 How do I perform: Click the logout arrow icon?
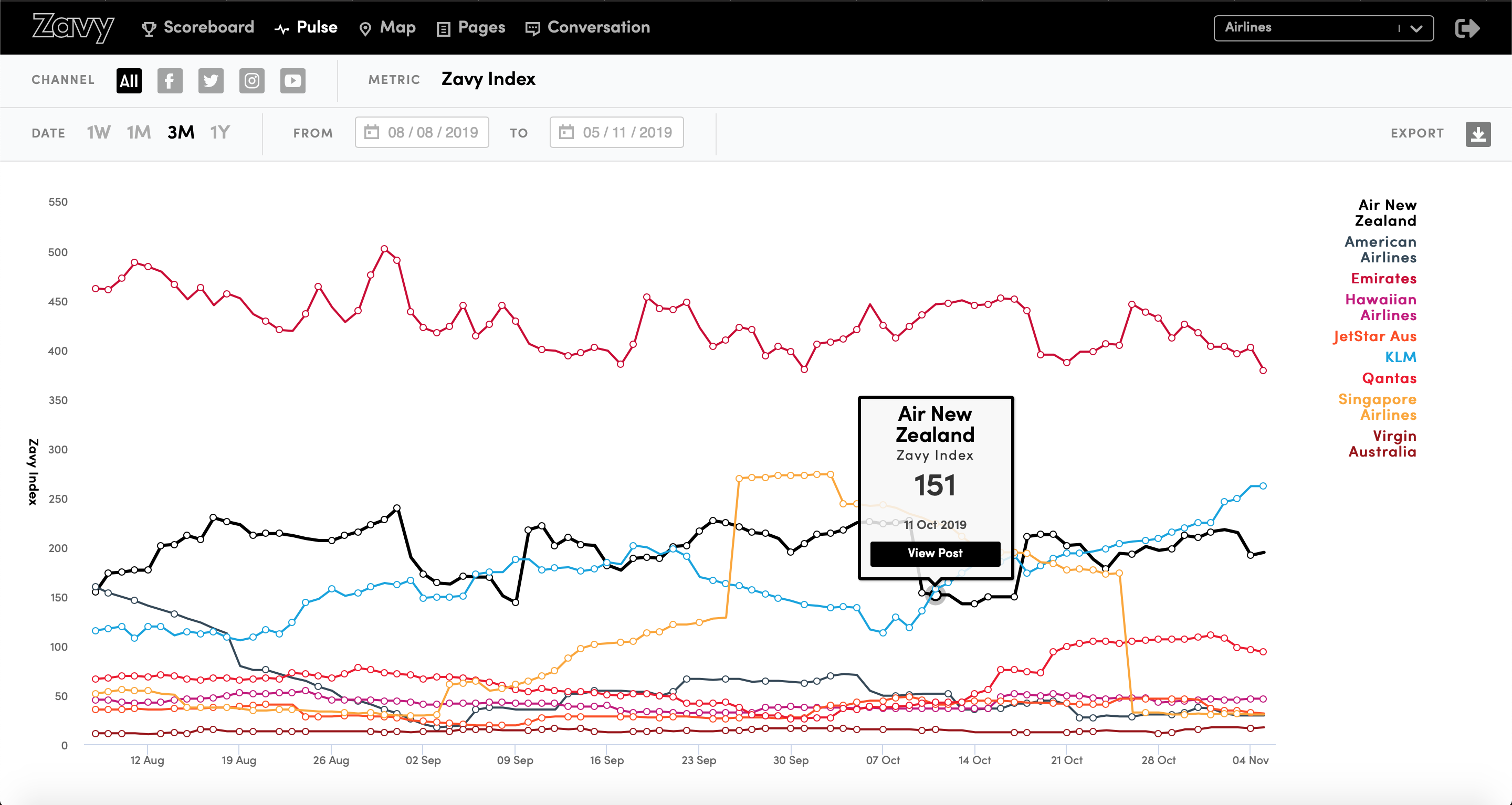pyautogui.click(x=1467, y=28)
